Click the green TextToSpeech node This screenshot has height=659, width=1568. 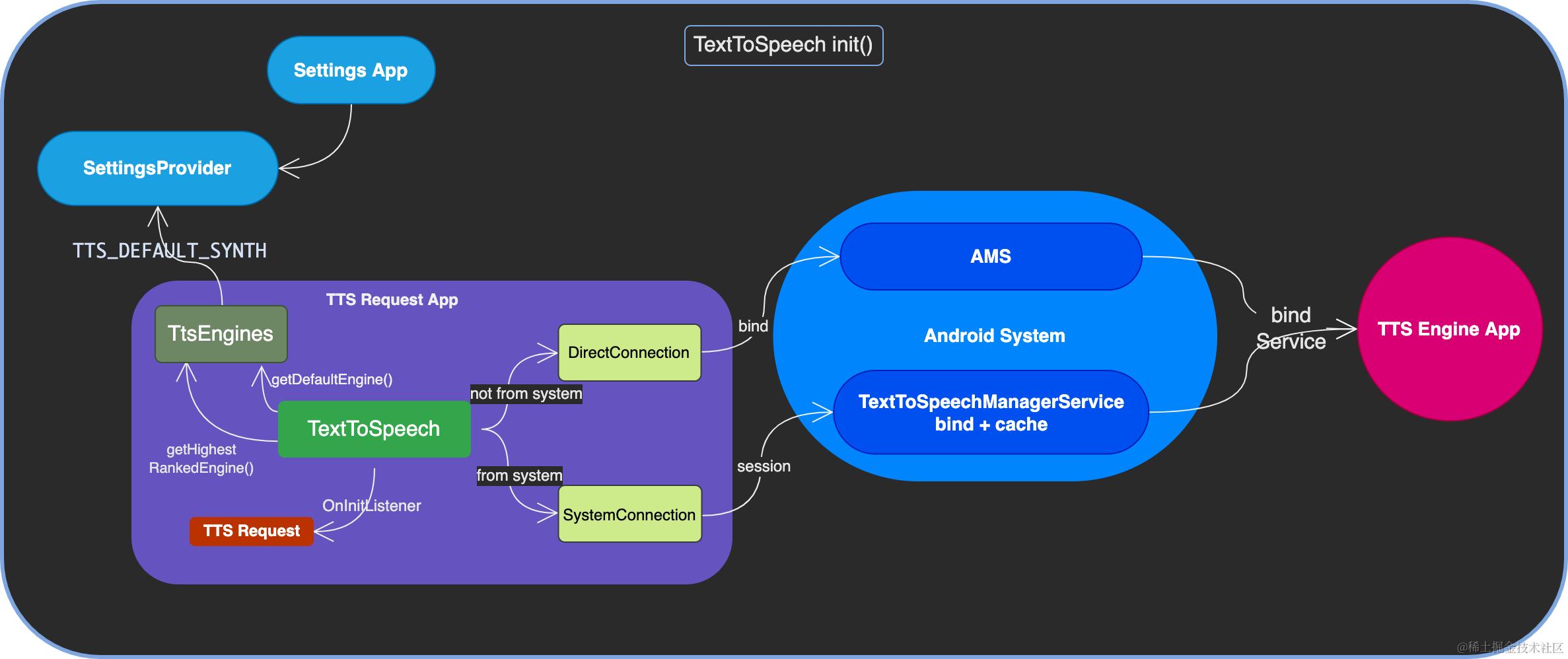(374, 428)
